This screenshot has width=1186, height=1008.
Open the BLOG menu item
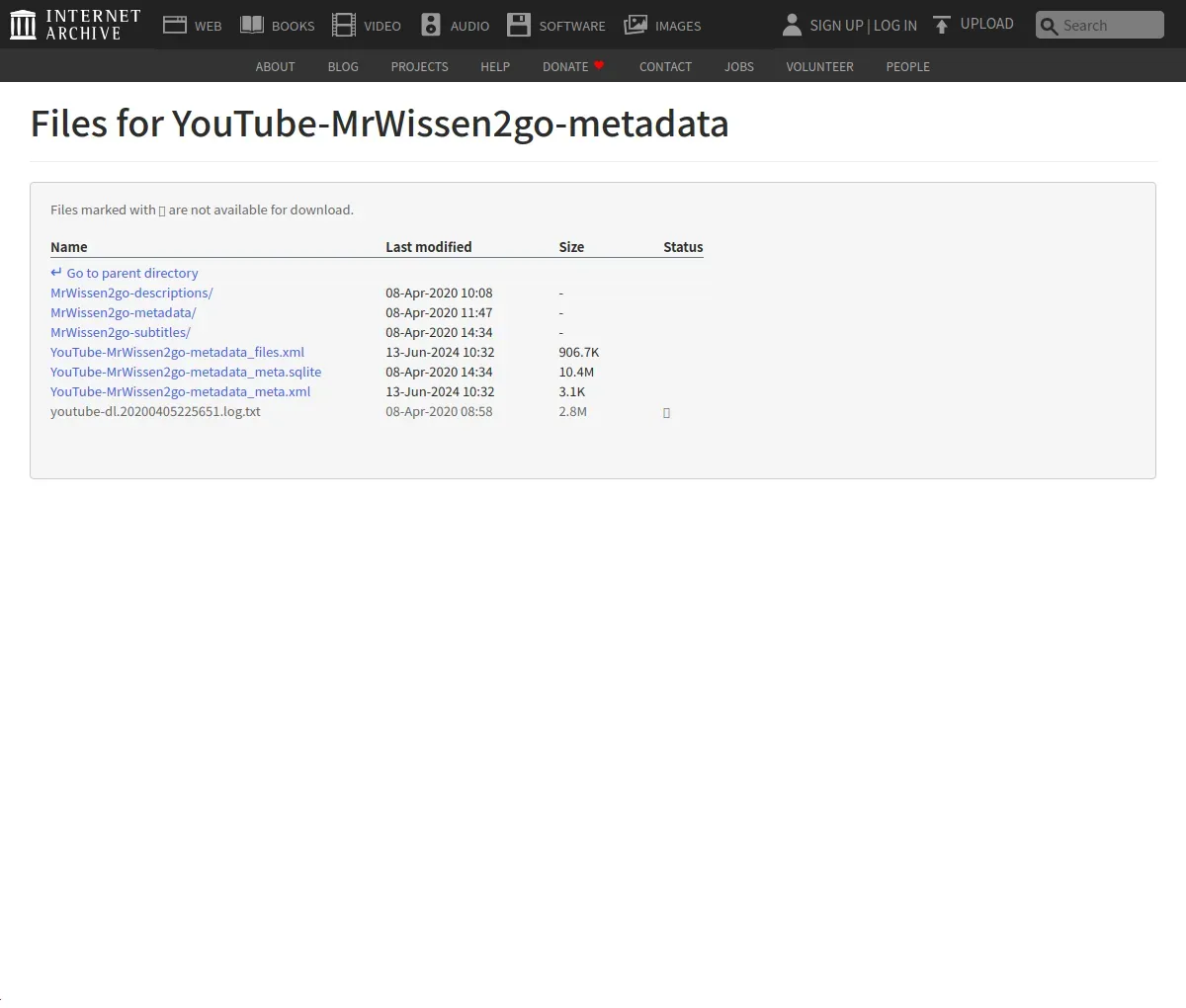click(x=343, y=66)
